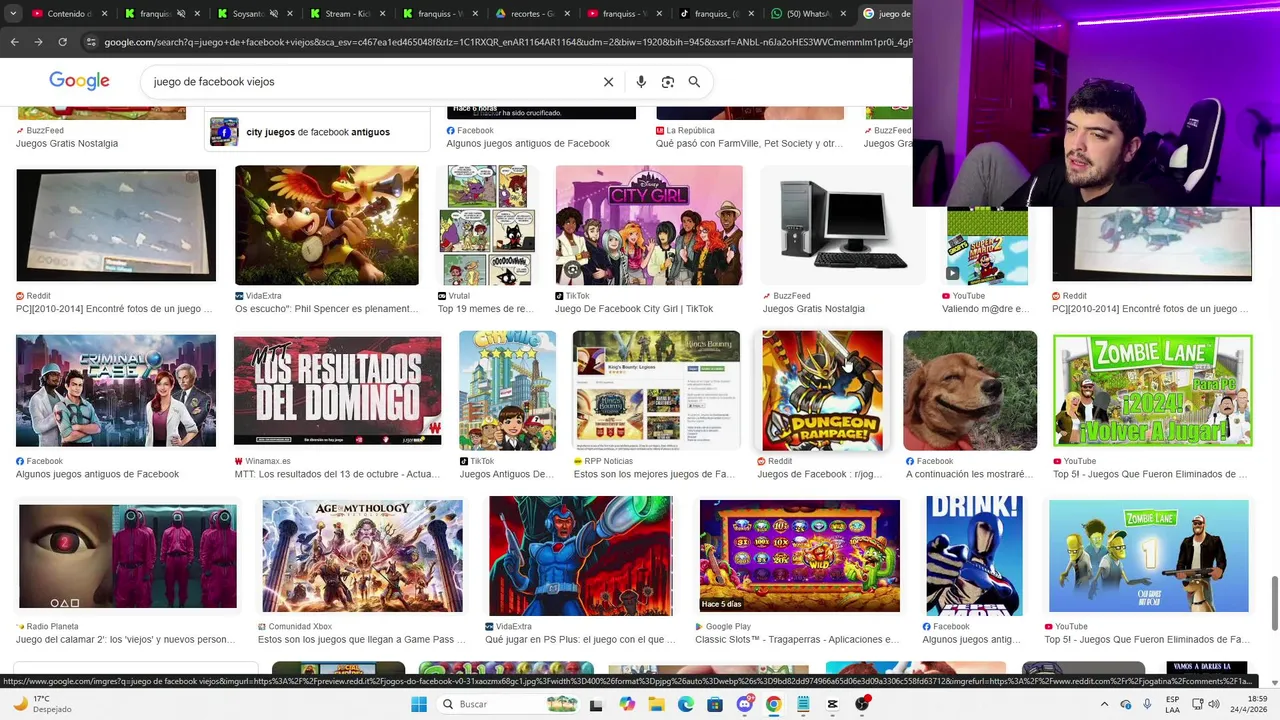Reload the current page

point(62,42)
